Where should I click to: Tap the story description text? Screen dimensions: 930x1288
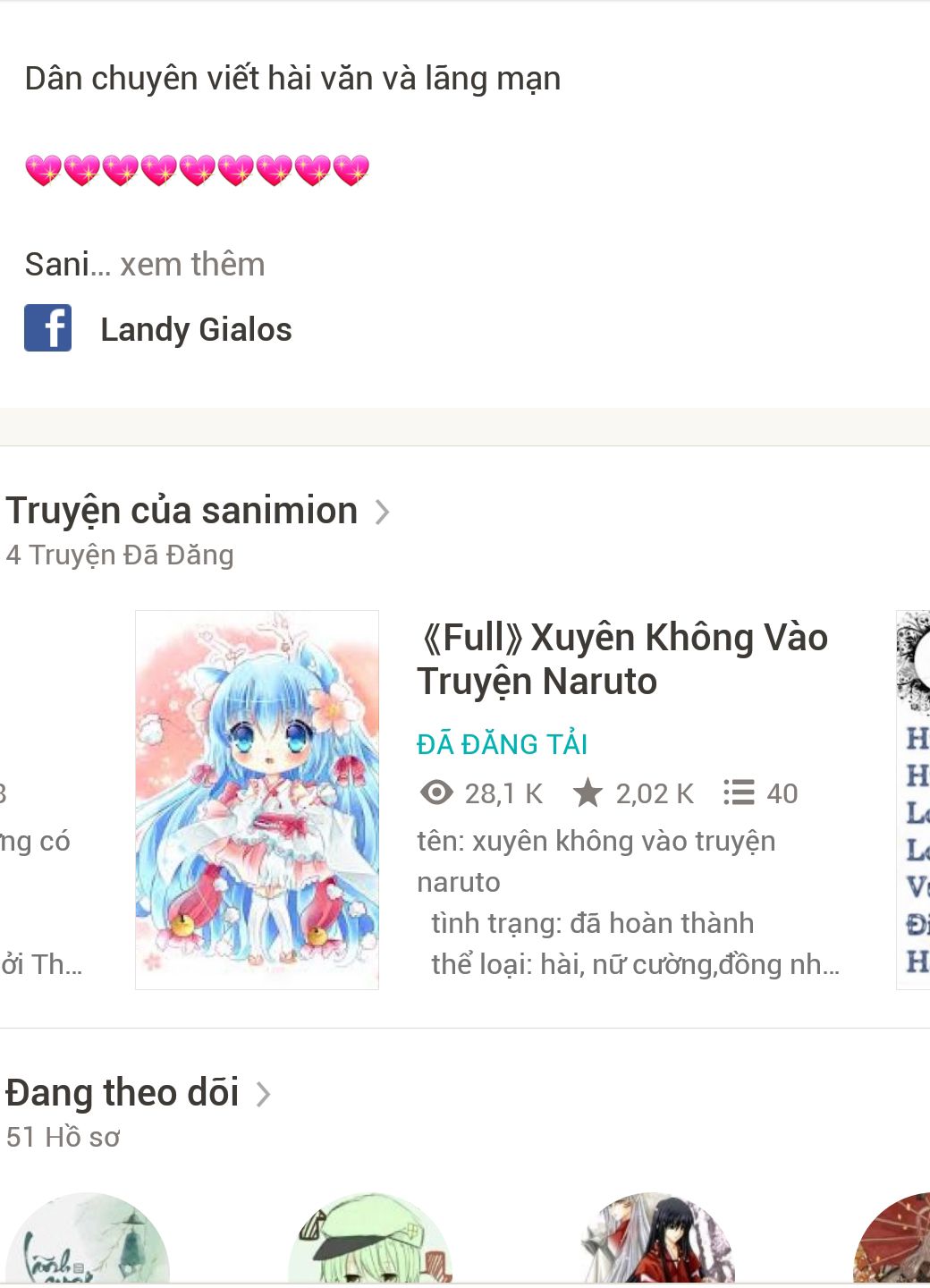[629, 902]
